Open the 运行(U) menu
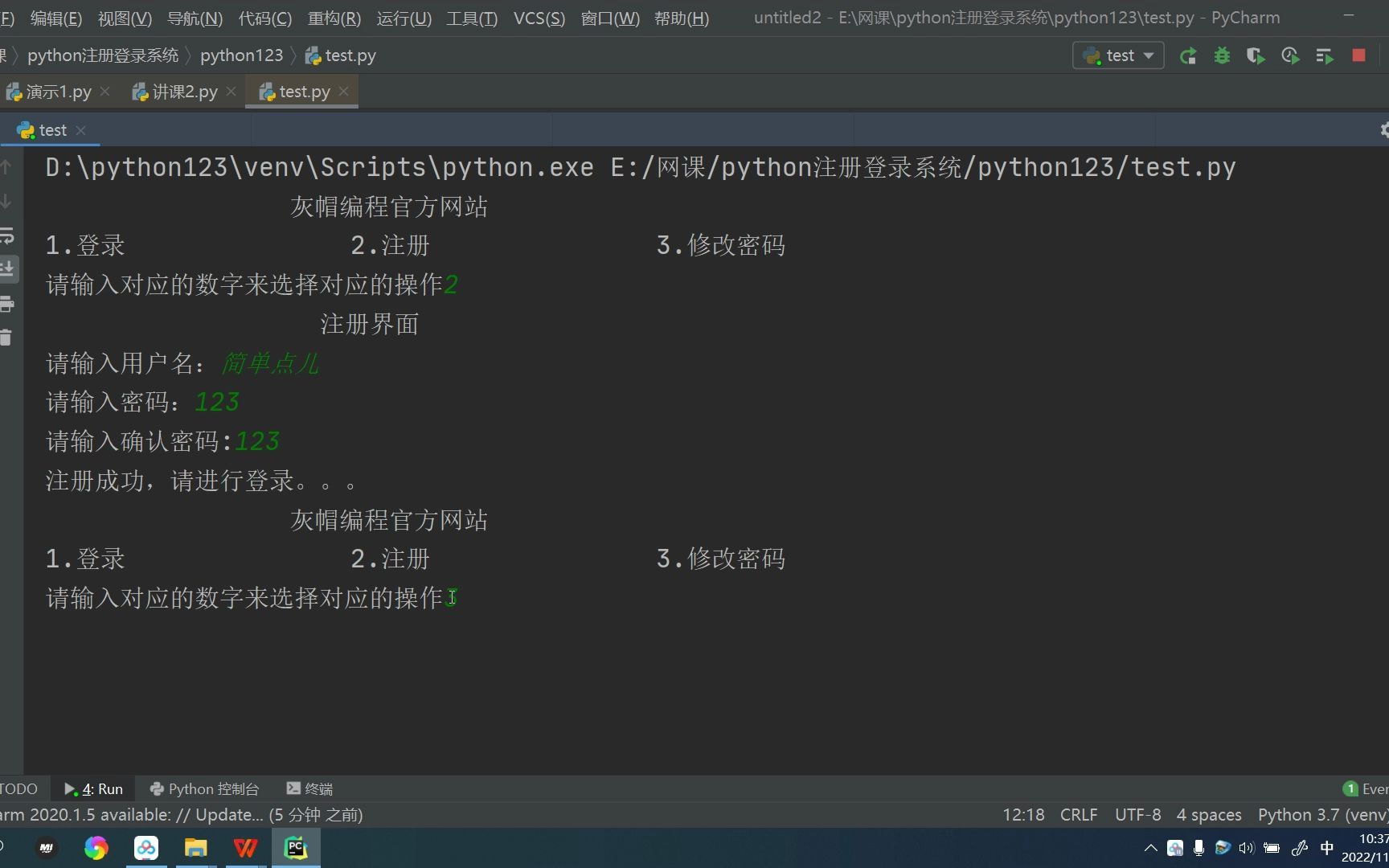1389x868 pixels. point(404,18)
